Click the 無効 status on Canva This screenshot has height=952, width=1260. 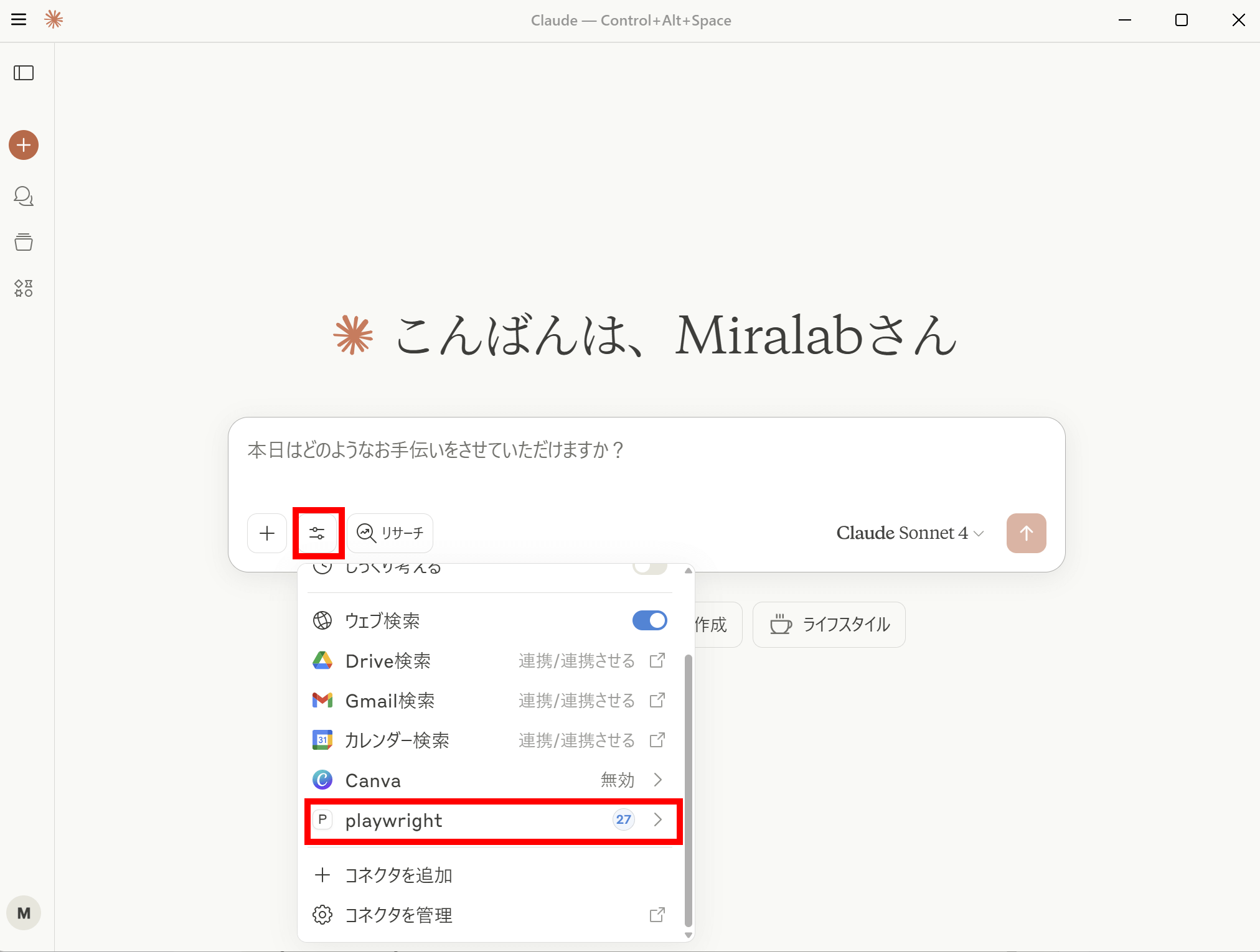(618, 780)
